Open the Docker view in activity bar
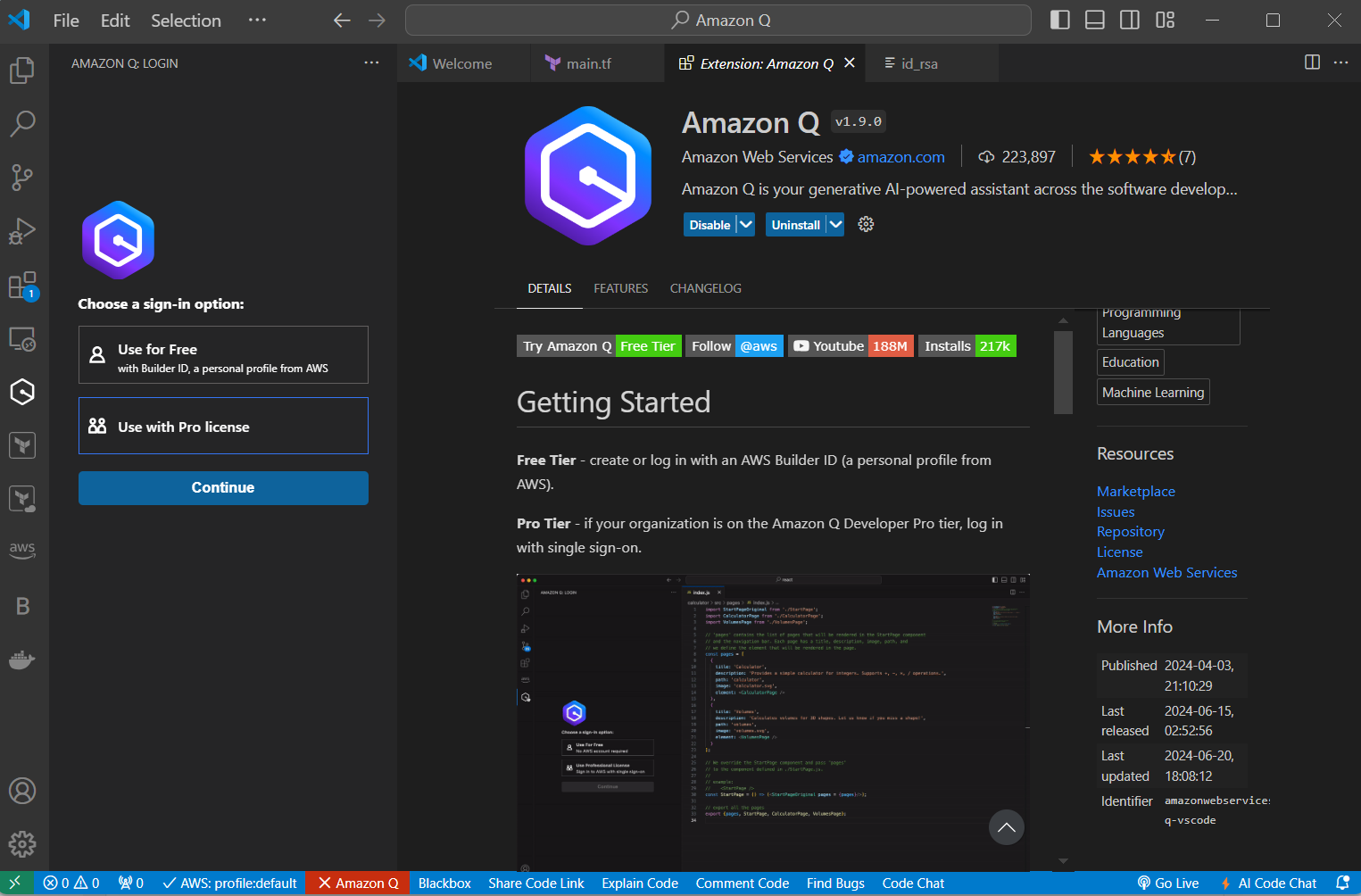This screenshot has height=896, width=1361. tap(22, 660)
